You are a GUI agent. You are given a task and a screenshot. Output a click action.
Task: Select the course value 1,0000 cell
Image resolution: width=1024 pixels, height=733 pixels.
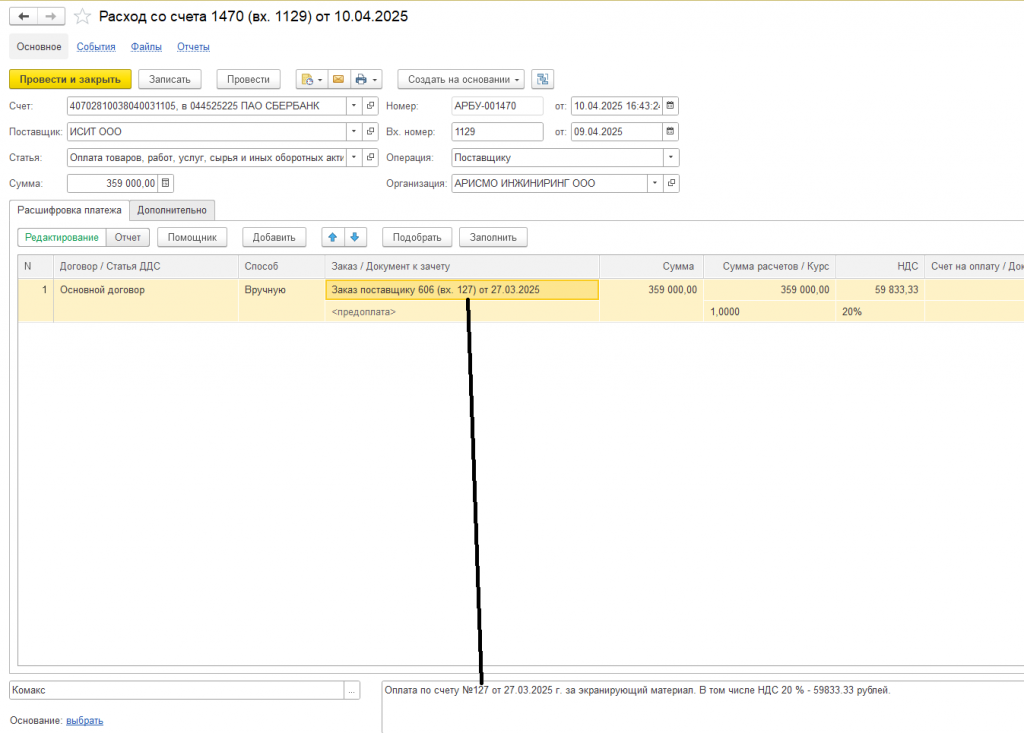click(x=769, y=312)
